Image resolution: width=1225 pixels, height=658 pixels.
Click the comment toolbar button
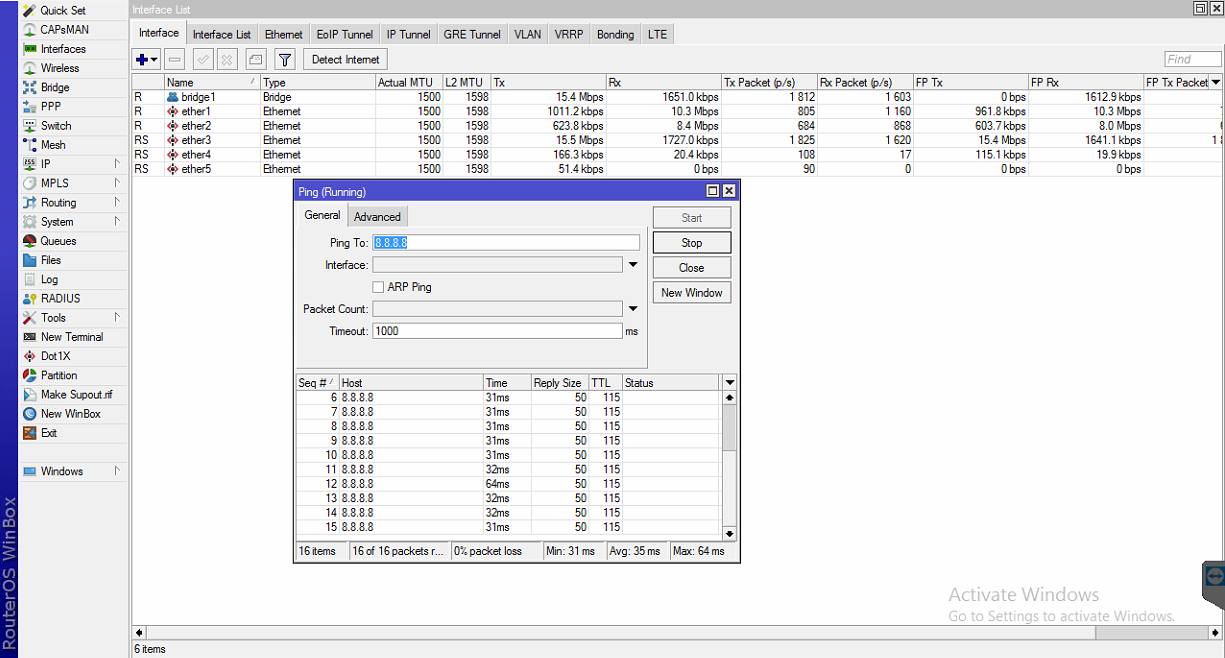pyautogui.click(x=256, y=60)
